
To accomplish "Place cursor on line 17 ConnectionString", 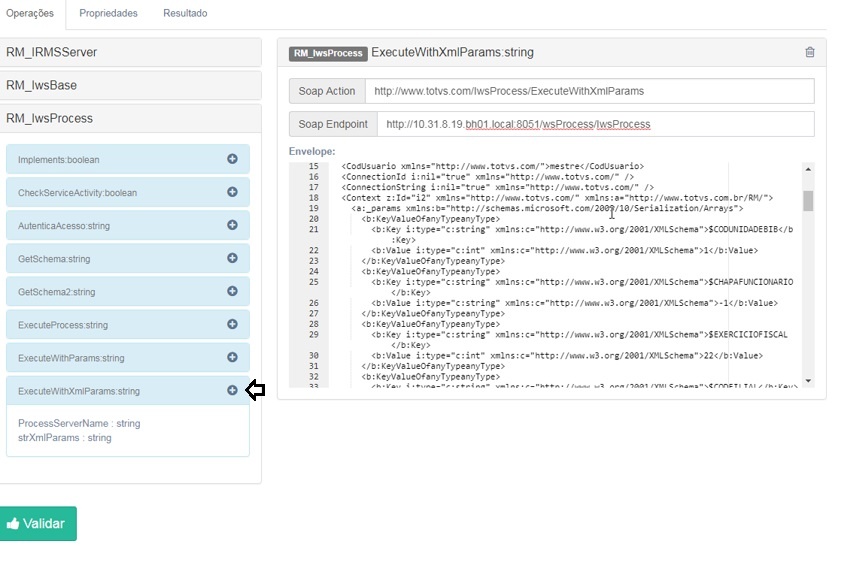I will point(498,187).
